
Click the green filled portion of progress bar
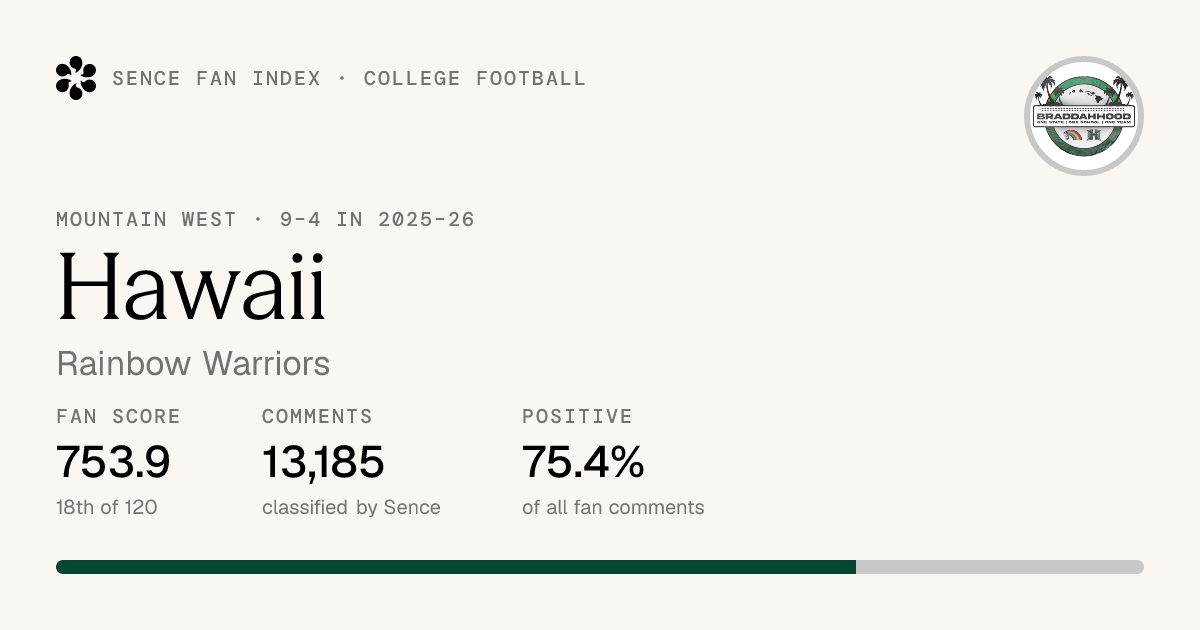(x=456, y=567)
